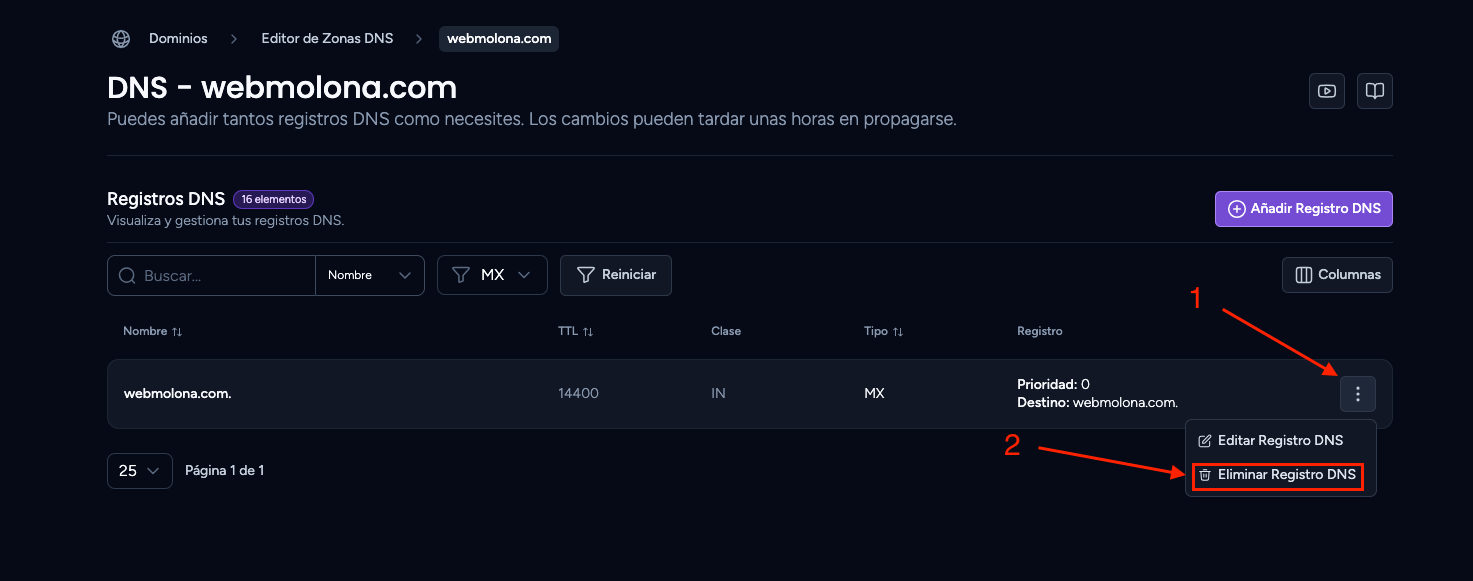The height and width of the screenshot is (581, 1473).
Task: Change the 25 rows-per-page selector
Action: click(139, 470)
